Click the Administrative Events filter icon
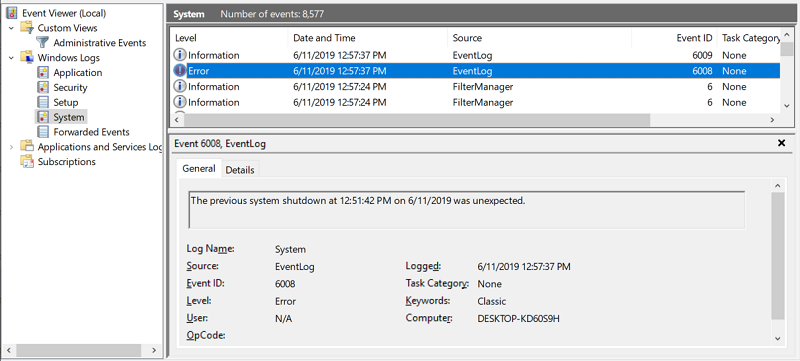Image resolution: width=800 pixels, height=361 pixels. pos(43,43)
